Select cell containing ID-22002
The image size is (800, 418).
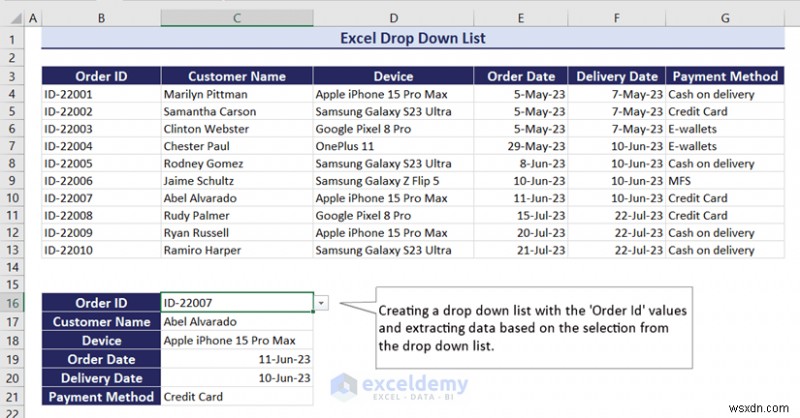[101, 111]
